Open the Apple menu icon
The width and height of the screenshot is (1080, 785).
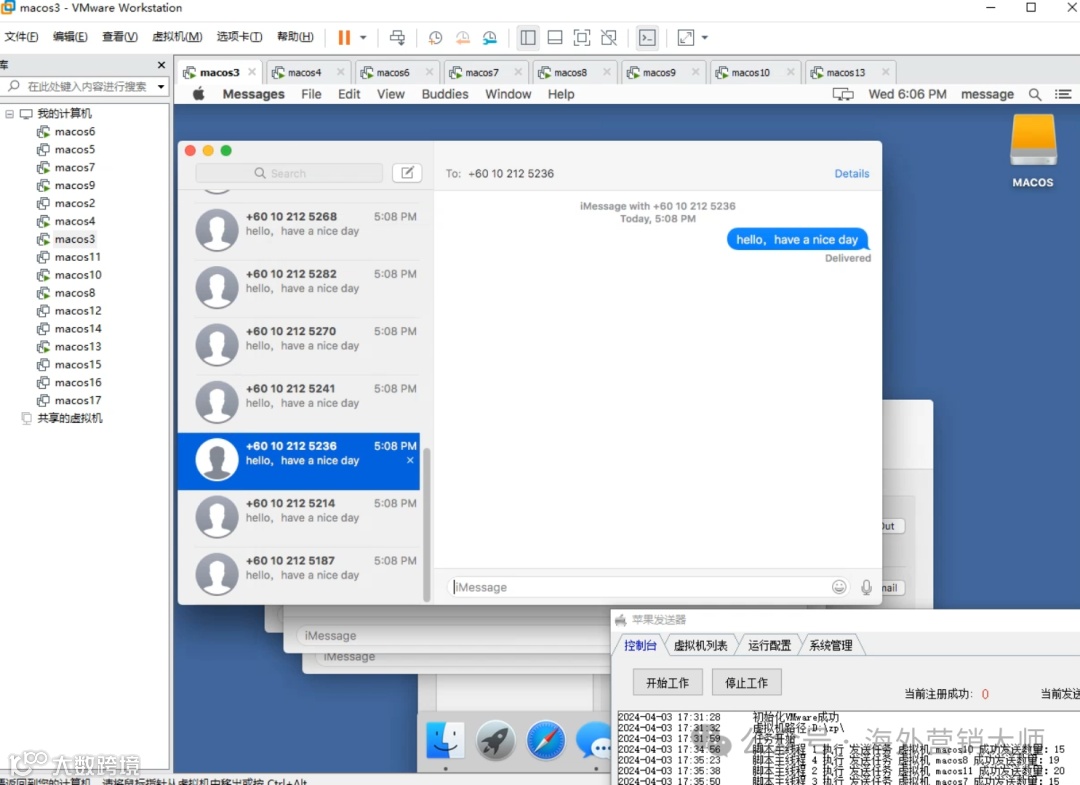point(198,94)
